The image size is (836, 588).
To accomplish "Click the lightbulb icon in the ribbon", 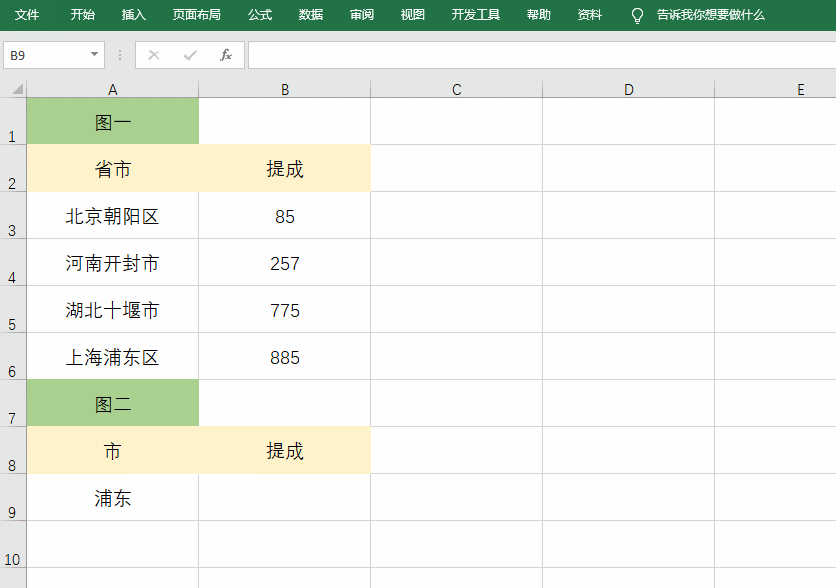I will point(637,15).
